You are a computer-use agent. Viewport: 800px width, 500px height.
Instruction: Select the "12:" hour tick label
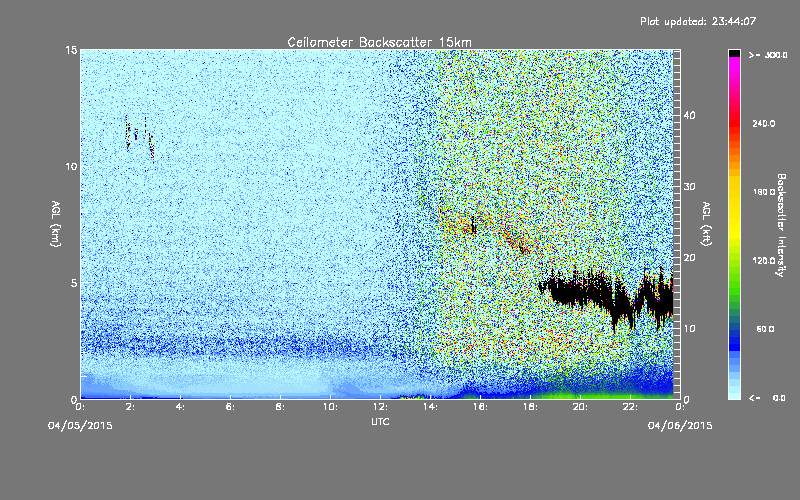(x=380, y=407)
